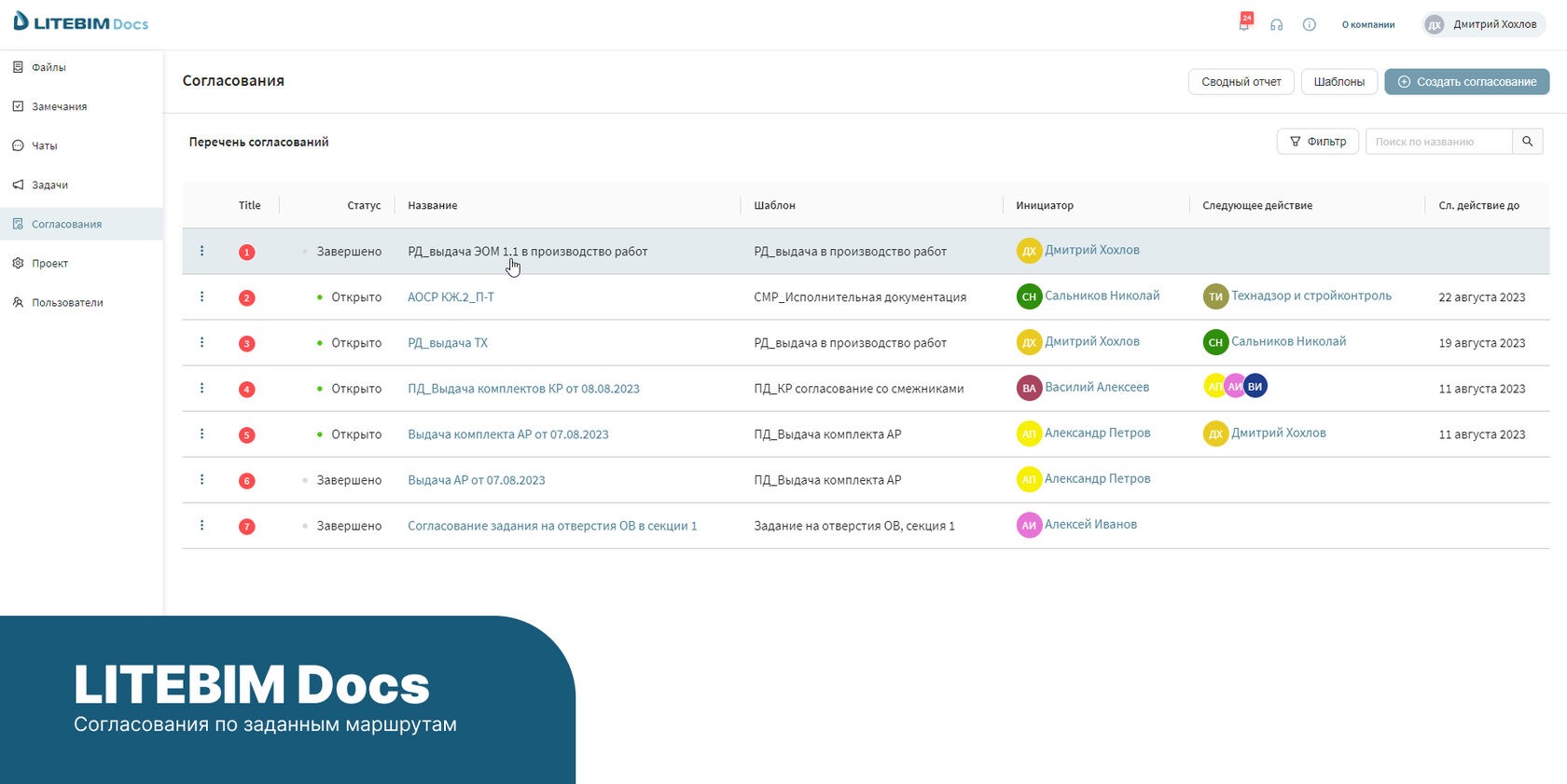Click the red number 7 badge
This screenshot has height=784, width=1567.
click(x=246, y=526)
